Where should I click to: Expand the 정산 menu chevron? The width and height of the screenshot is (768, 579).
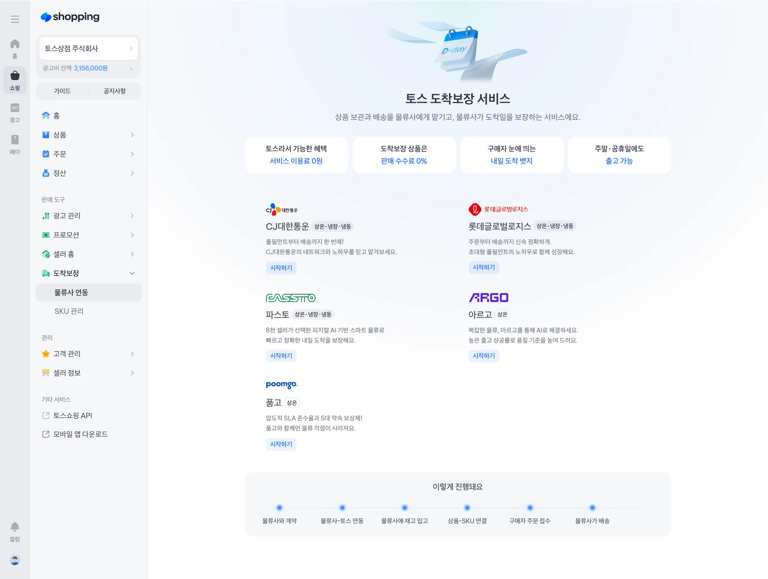(x=132, y=173)
